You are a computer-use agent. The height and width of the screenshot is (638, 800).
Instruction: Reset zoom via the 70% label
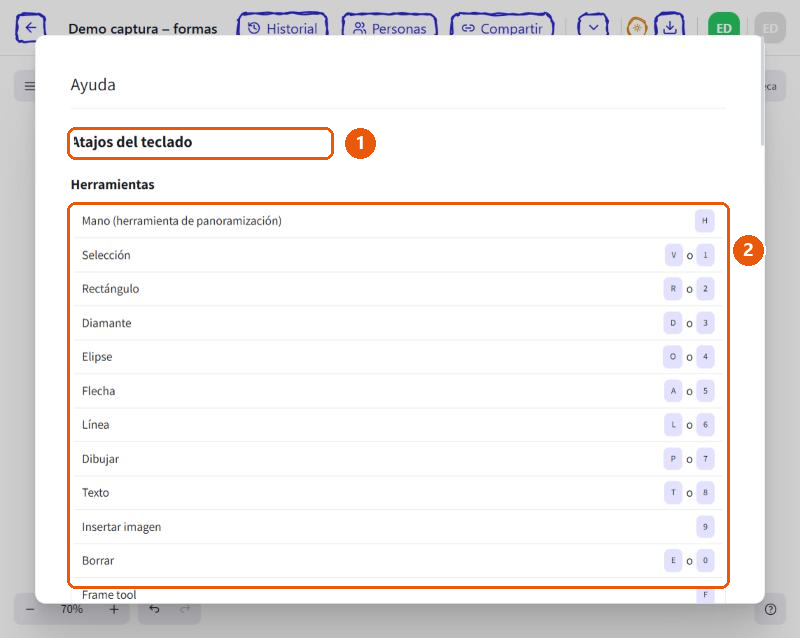tap(71, 609)
